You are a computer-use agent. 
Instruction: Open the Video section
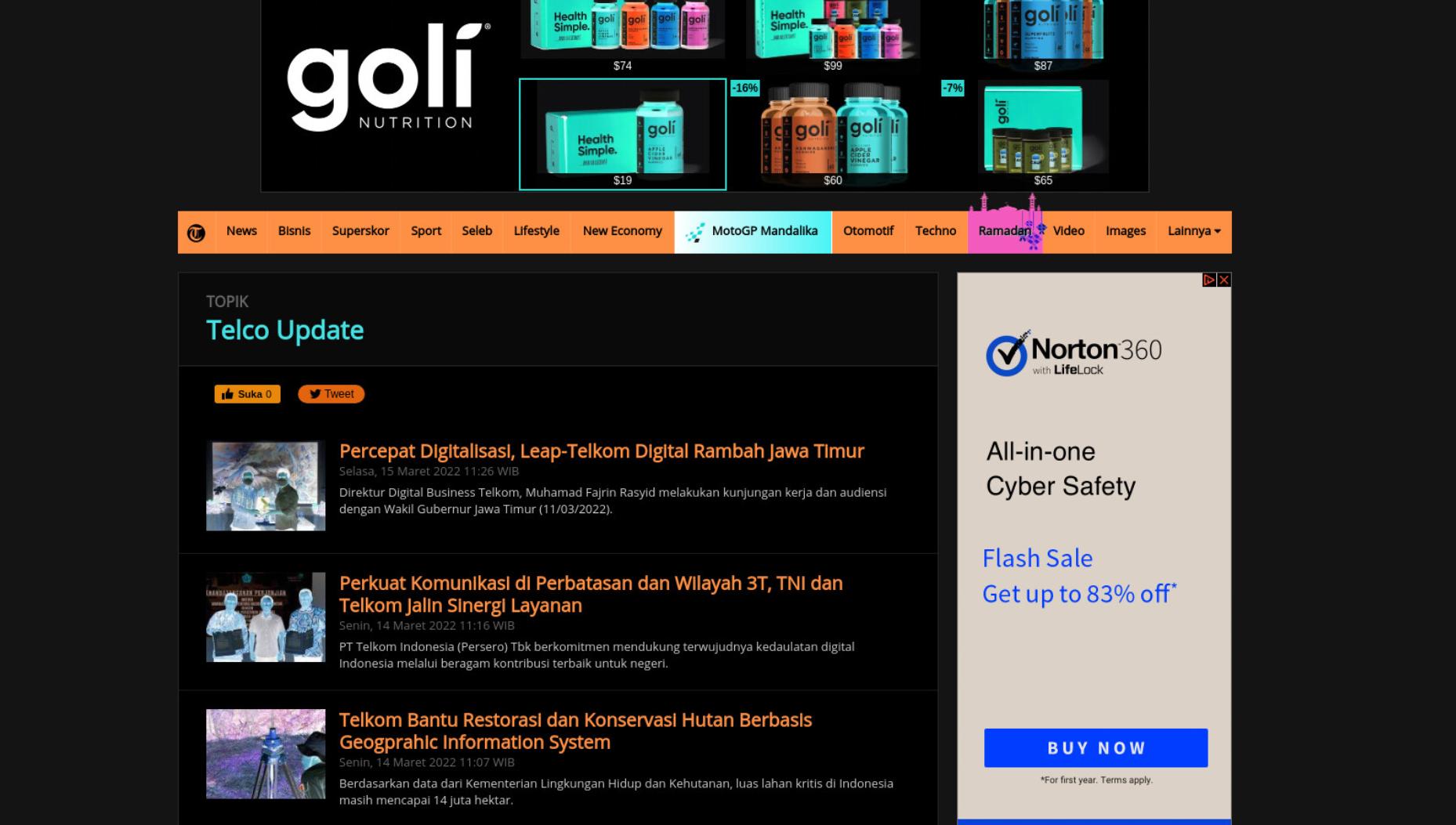pyautogui.click(x=1069, y=231)
